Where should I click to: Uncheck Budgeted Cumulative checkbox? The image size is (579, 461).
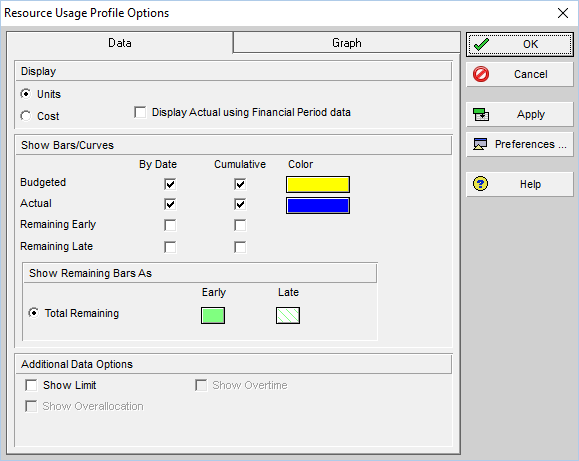(240, 184)
